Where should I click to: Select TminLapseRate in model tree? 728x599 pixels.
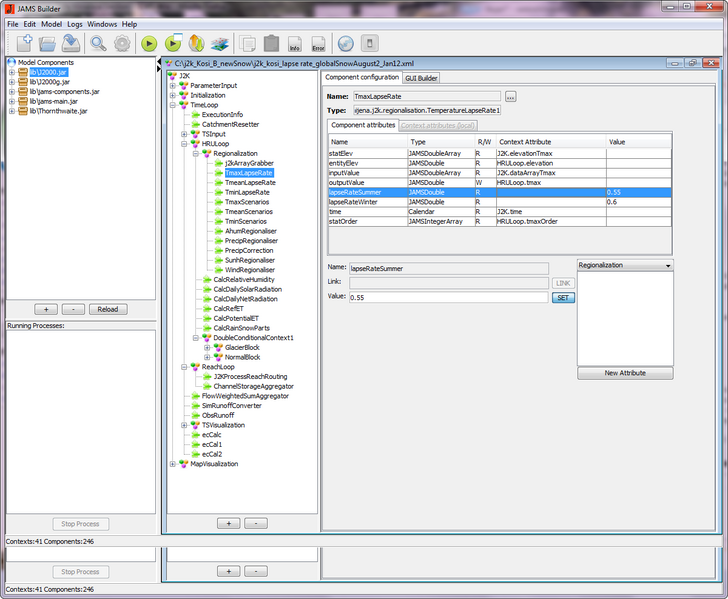click(247, 192)
